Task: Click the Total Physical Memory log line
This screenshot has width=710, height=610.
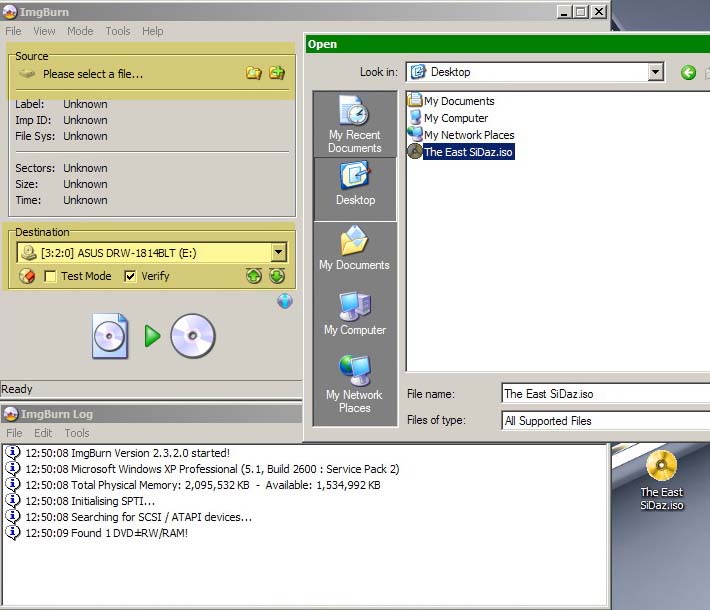Action: 203,485
